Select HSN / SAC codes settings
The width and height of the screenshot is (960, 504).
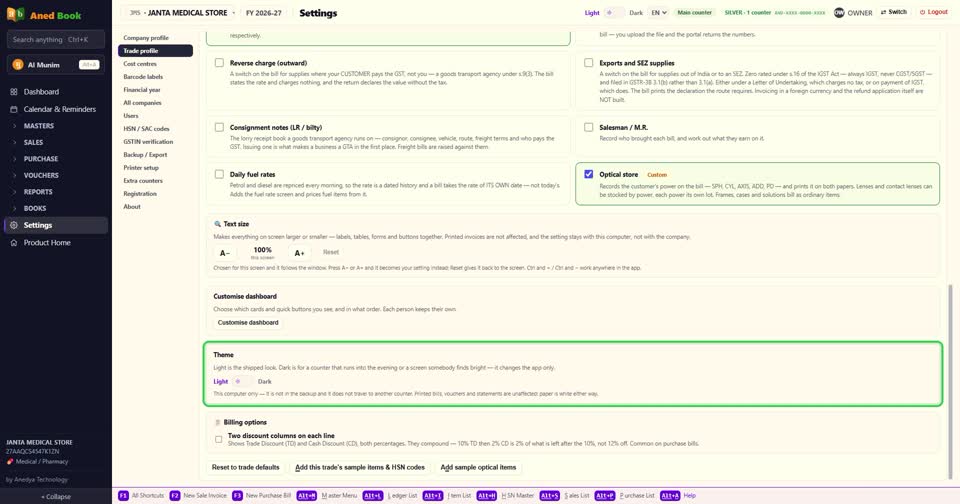click(155, 129)
